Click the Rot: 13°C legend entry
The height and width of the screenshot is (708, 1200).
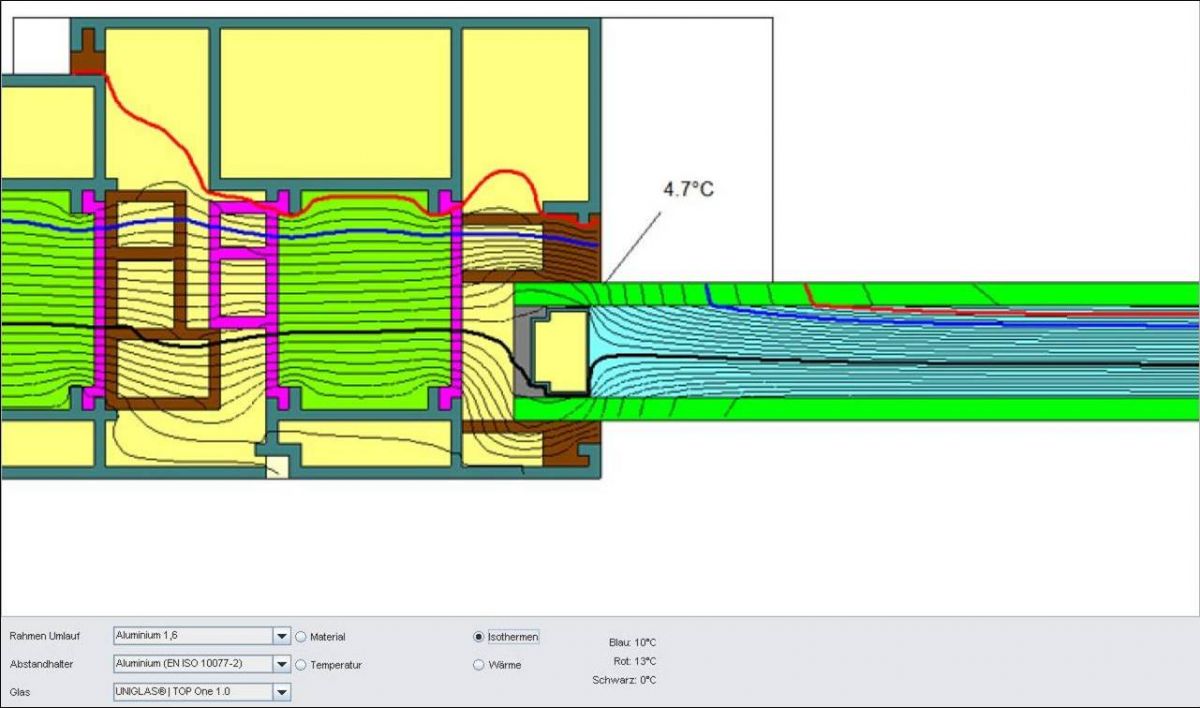634,661
